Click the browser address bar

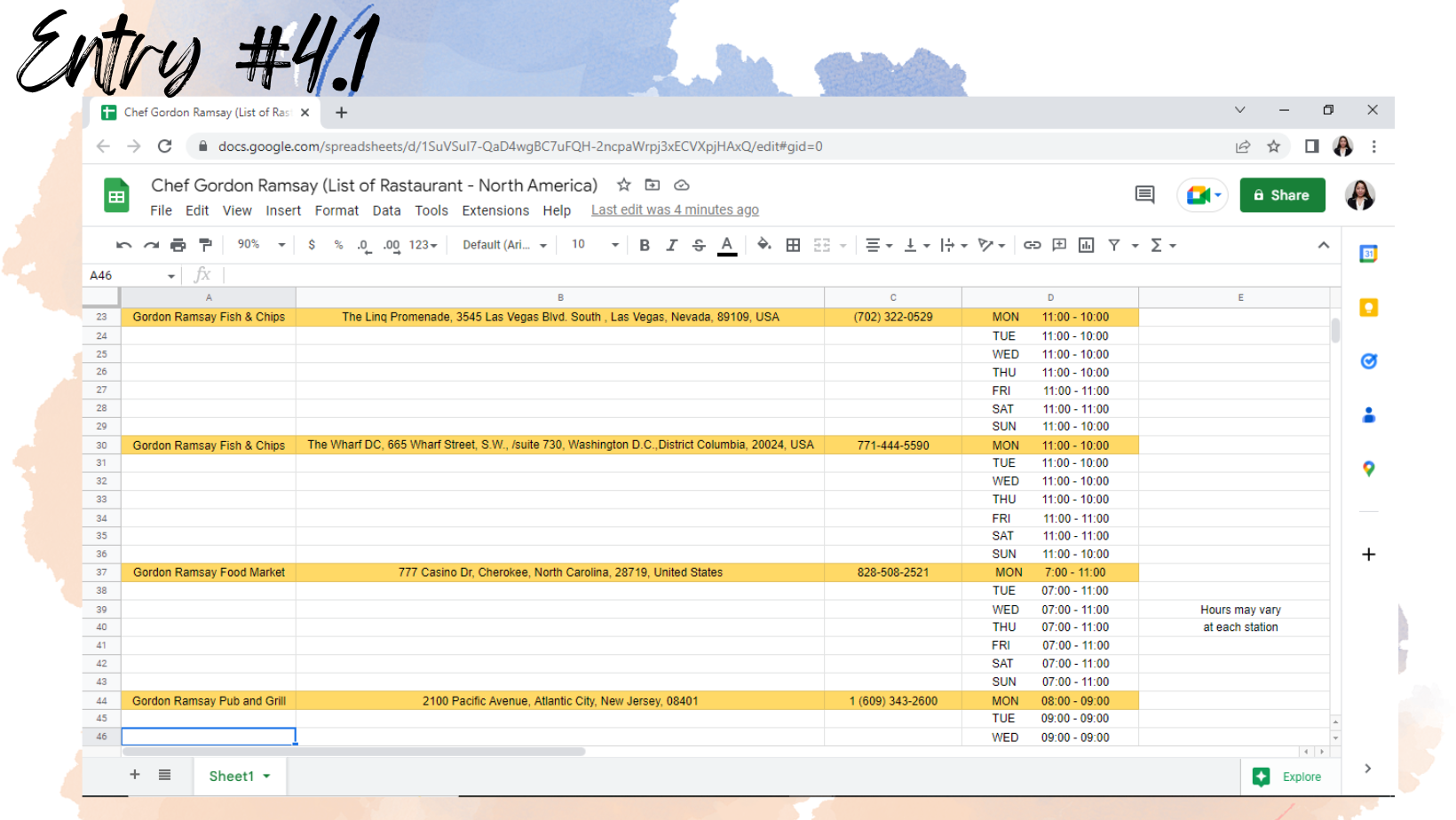tap(710, 146)
